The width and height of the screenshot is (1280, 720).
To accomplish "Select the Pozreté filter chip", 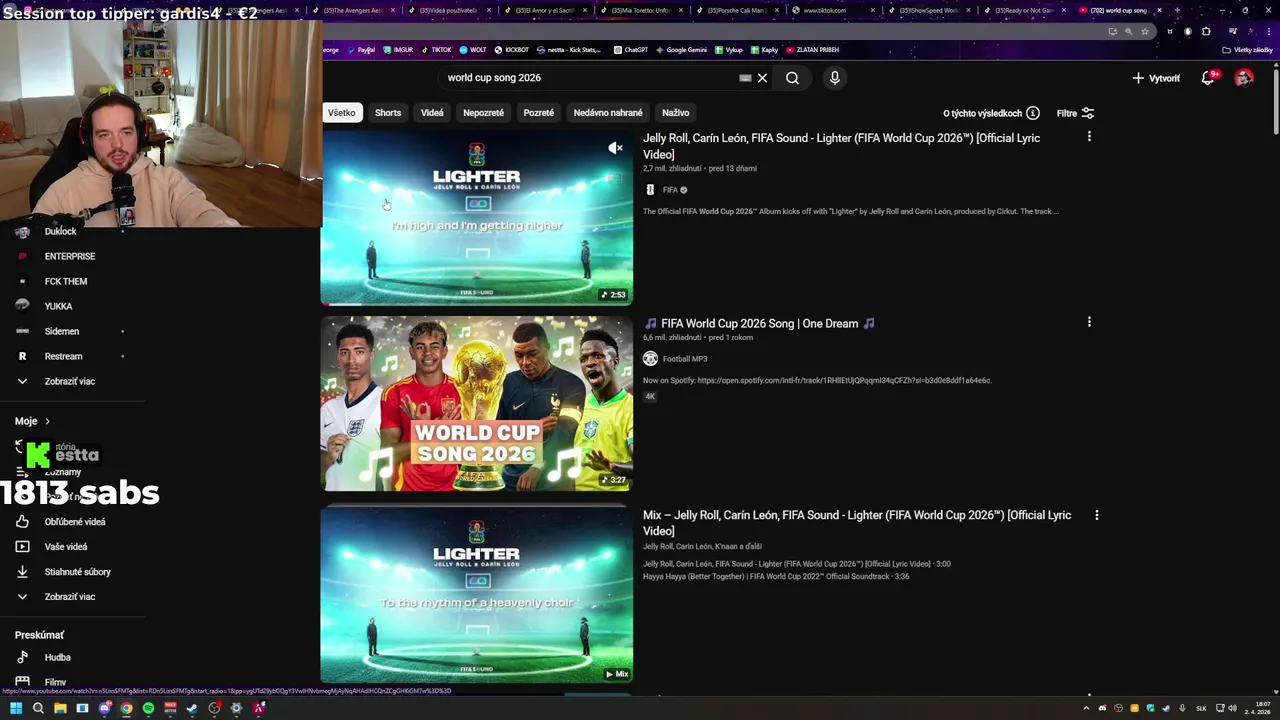I will point(538,113).
